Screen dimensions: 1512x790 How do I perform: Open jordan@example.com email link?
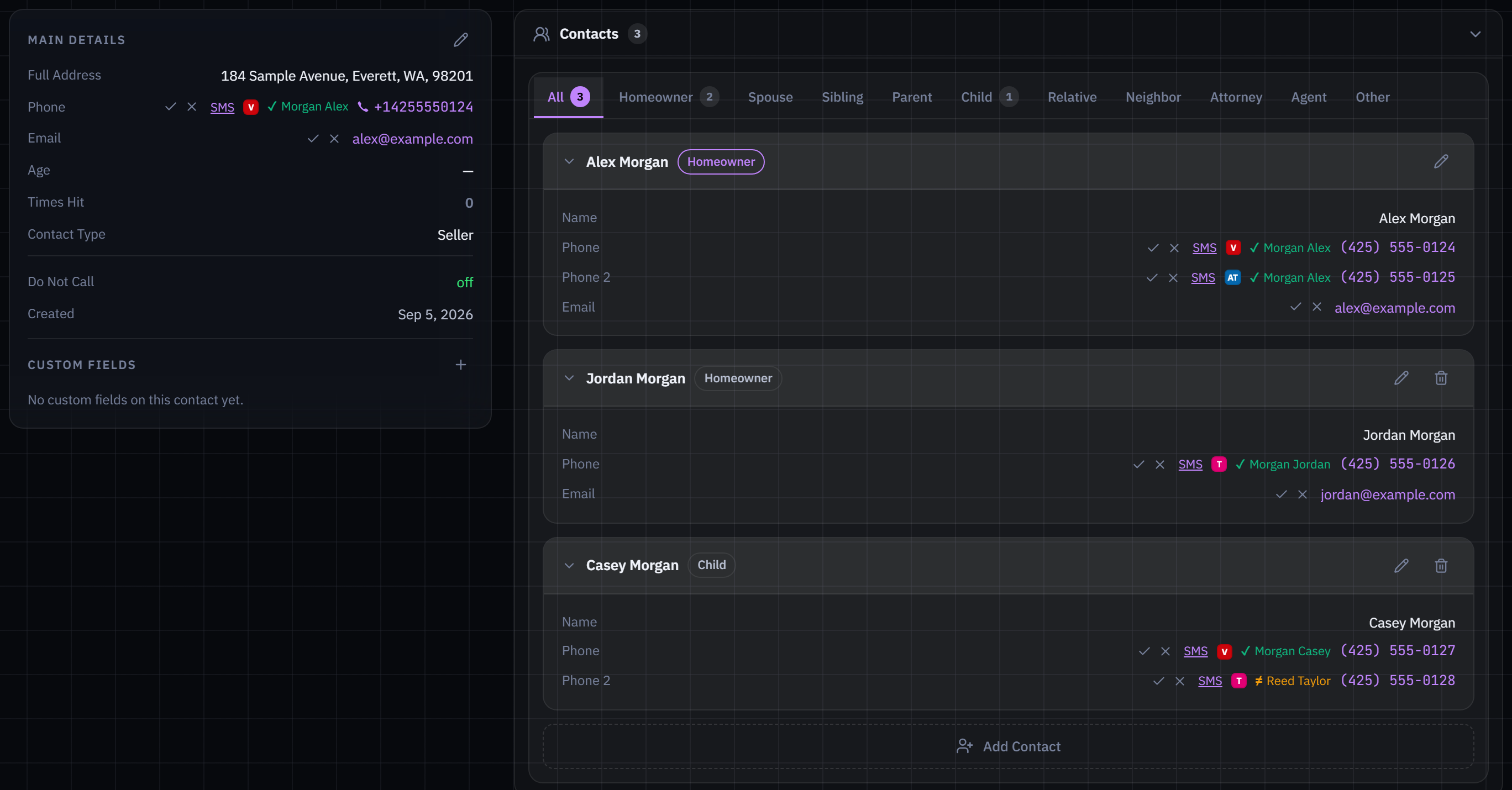pos(1388,494)
